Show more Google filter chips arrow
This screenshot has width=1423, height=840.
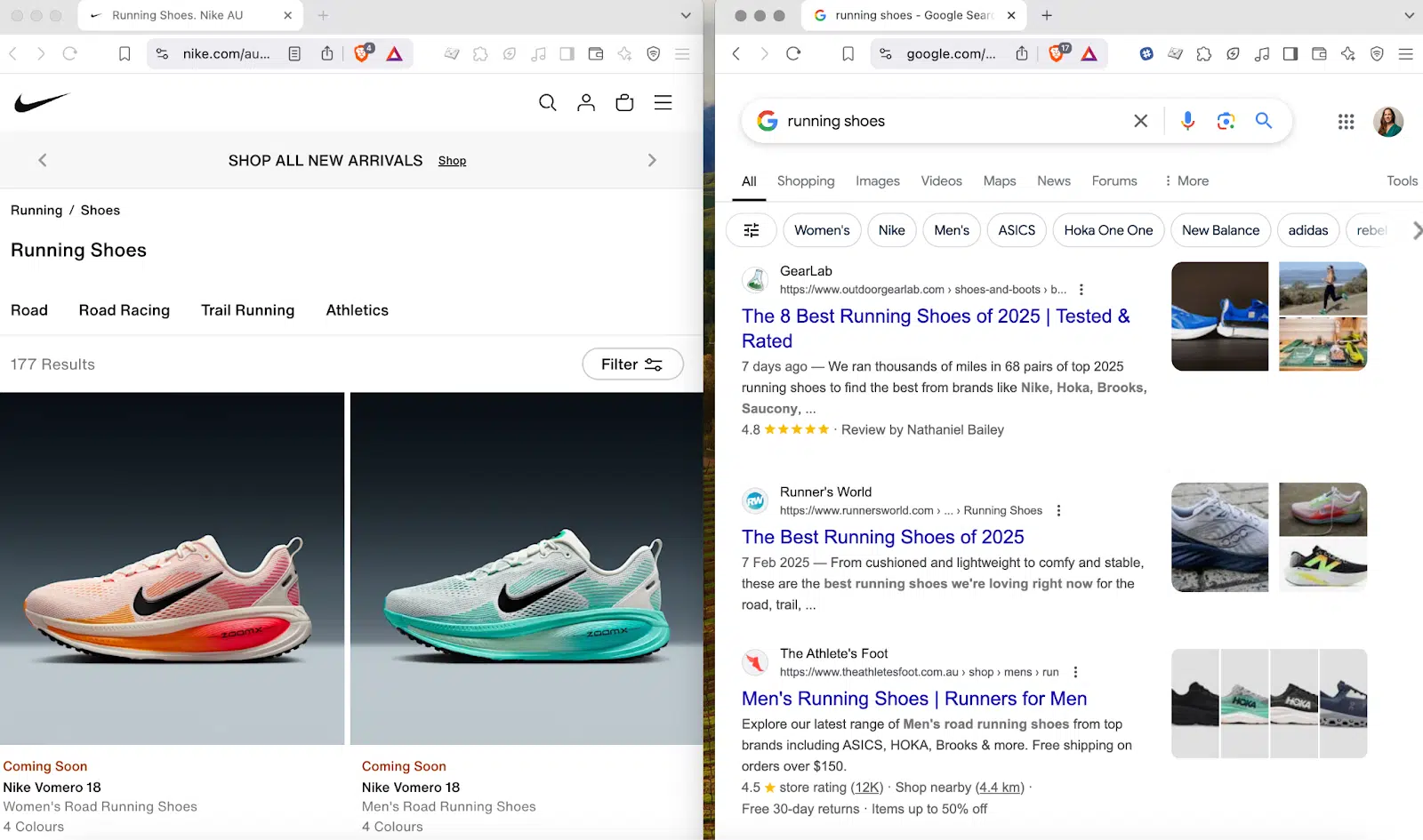1417,230
